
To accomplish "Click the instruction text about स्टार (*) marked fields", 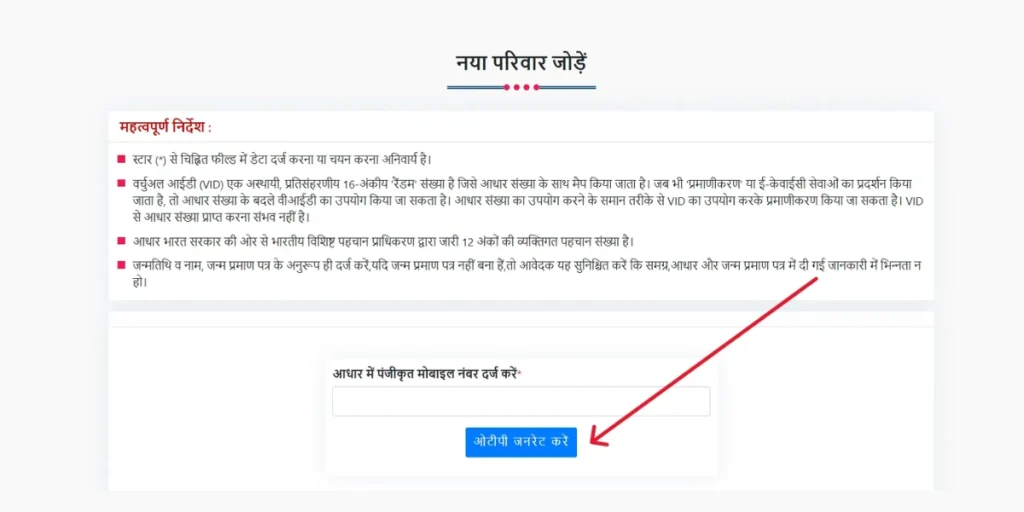I will (x=282, y=159).
